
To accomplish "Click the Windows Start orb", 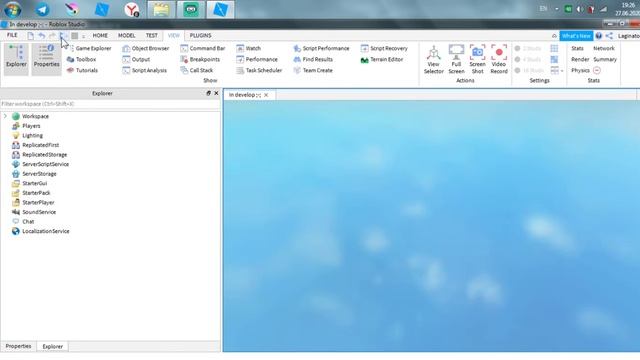I will point(13,9).
